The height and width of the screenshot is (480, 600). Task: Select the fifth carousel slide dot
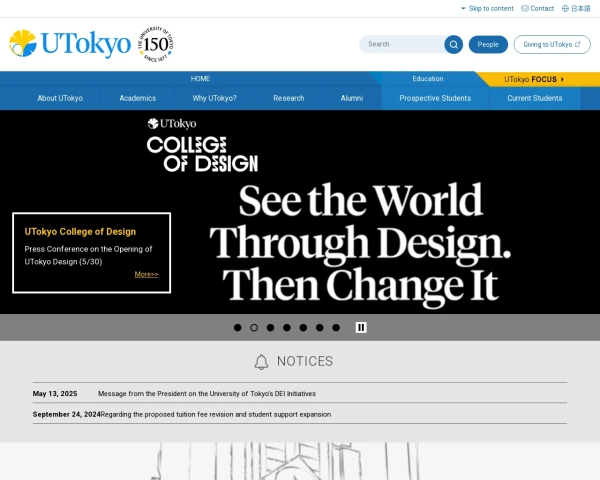[x=303, y=328]
